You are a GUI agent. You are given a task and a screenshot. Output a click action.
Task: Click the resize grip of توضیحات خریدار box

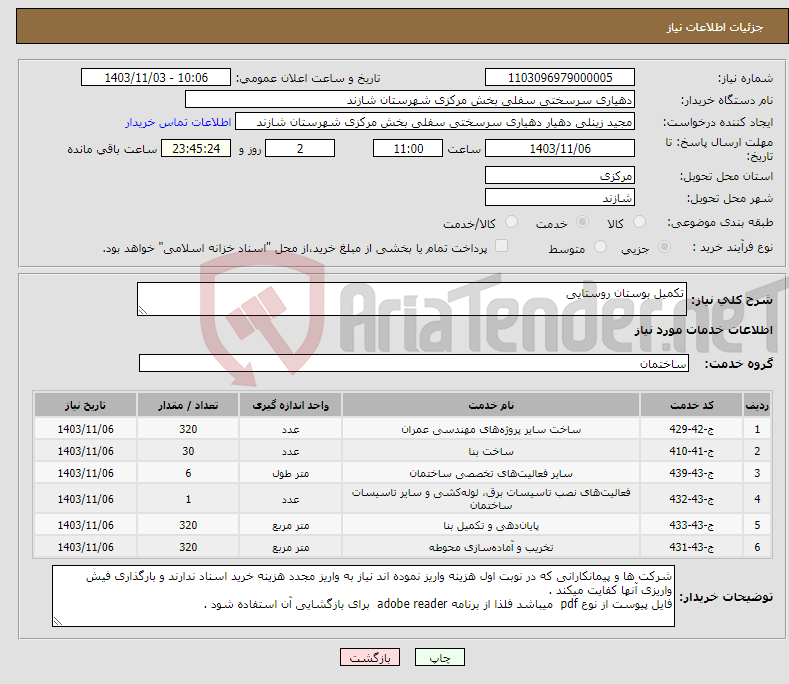tap(58, 622)
